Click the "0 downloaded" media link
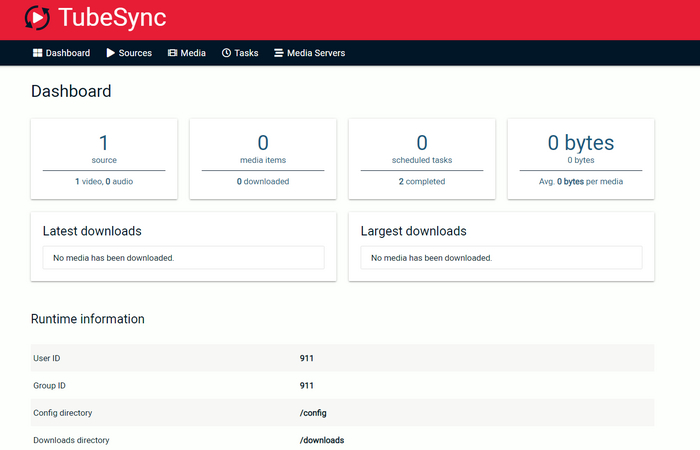Image resolution: width=700 pixels, height=450 pixels. pos(263,182)
